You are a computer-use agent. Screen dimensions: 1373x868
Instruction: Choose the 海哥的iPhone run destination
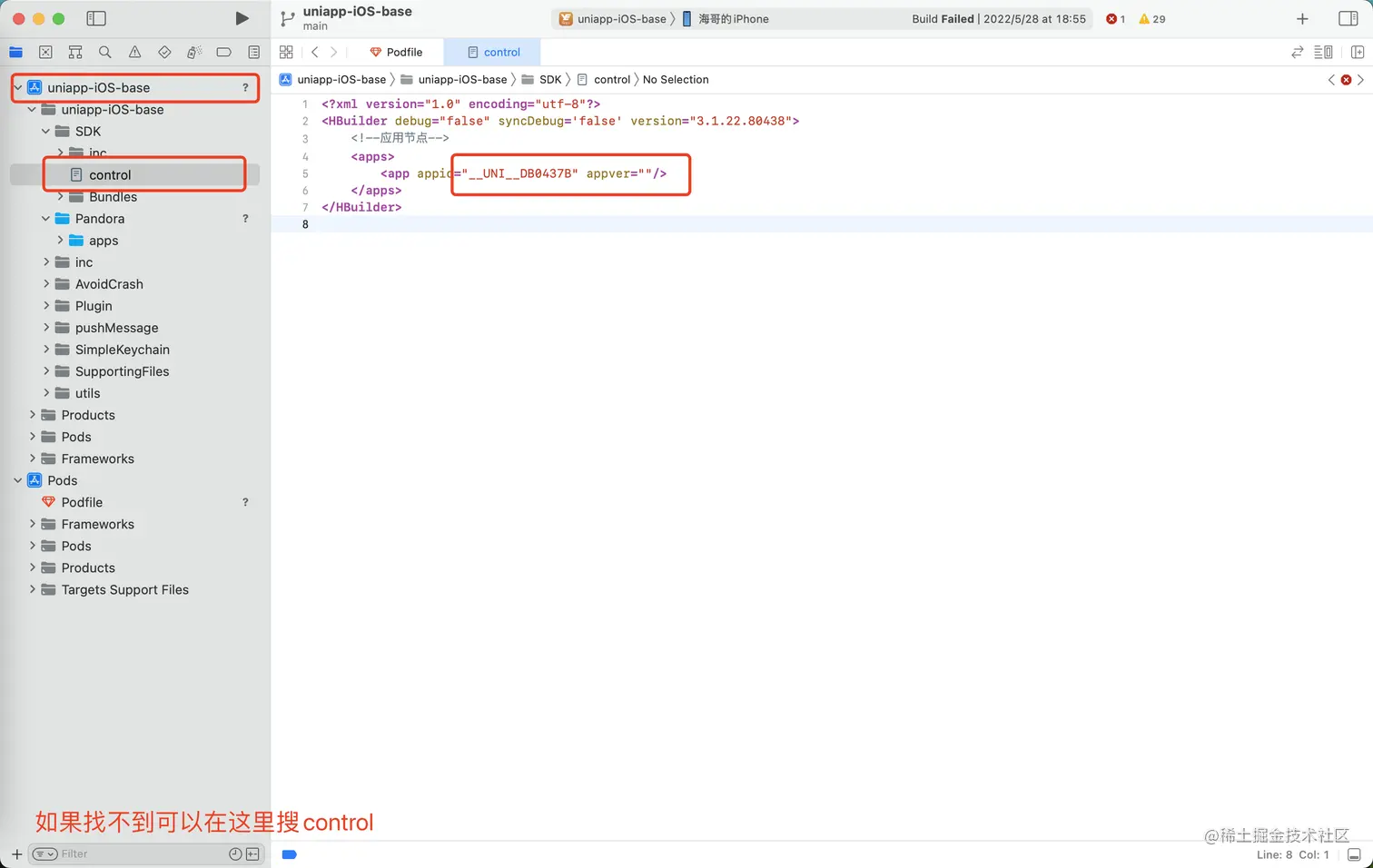[725, 19]
